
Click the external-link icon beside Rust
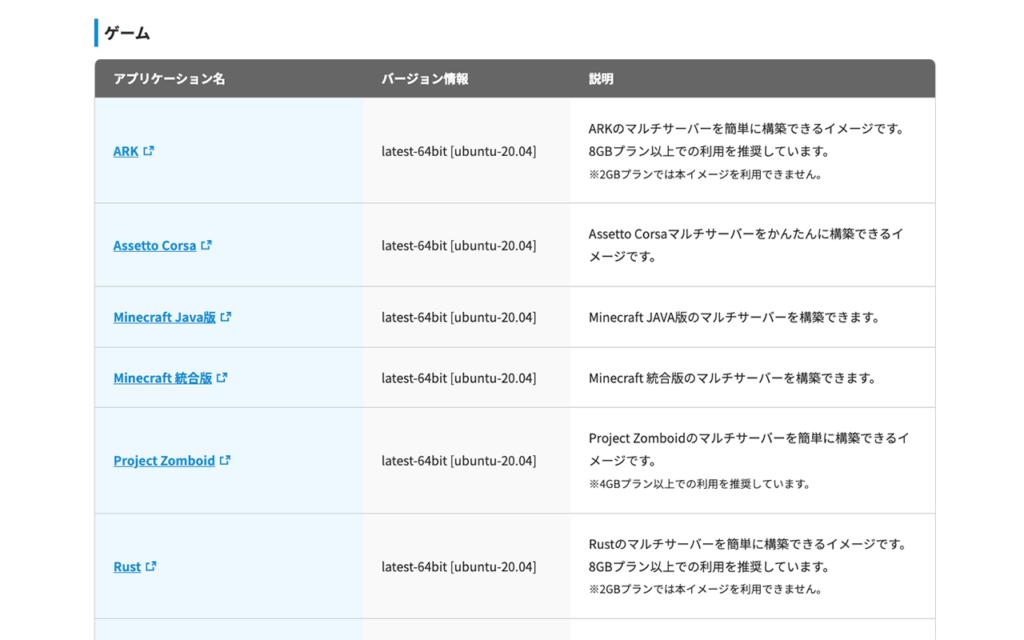click(x=151, y=566)
